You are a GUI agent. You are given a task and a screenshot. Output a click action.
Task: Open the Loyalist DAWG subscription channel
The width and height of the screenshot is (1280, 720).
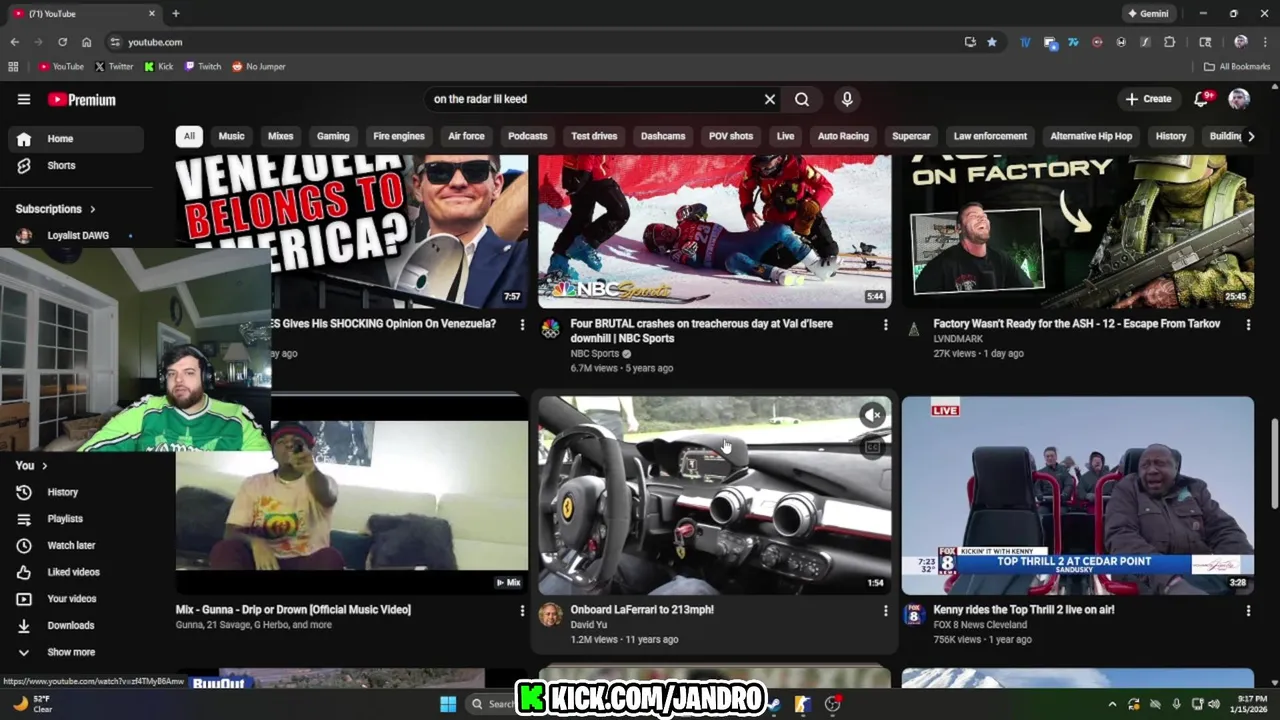click(x=76, y=236)
